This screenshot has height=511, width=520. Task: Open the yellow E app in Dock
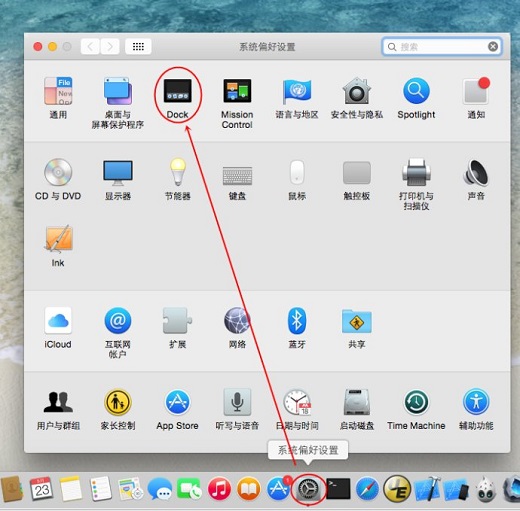[397, 489]
